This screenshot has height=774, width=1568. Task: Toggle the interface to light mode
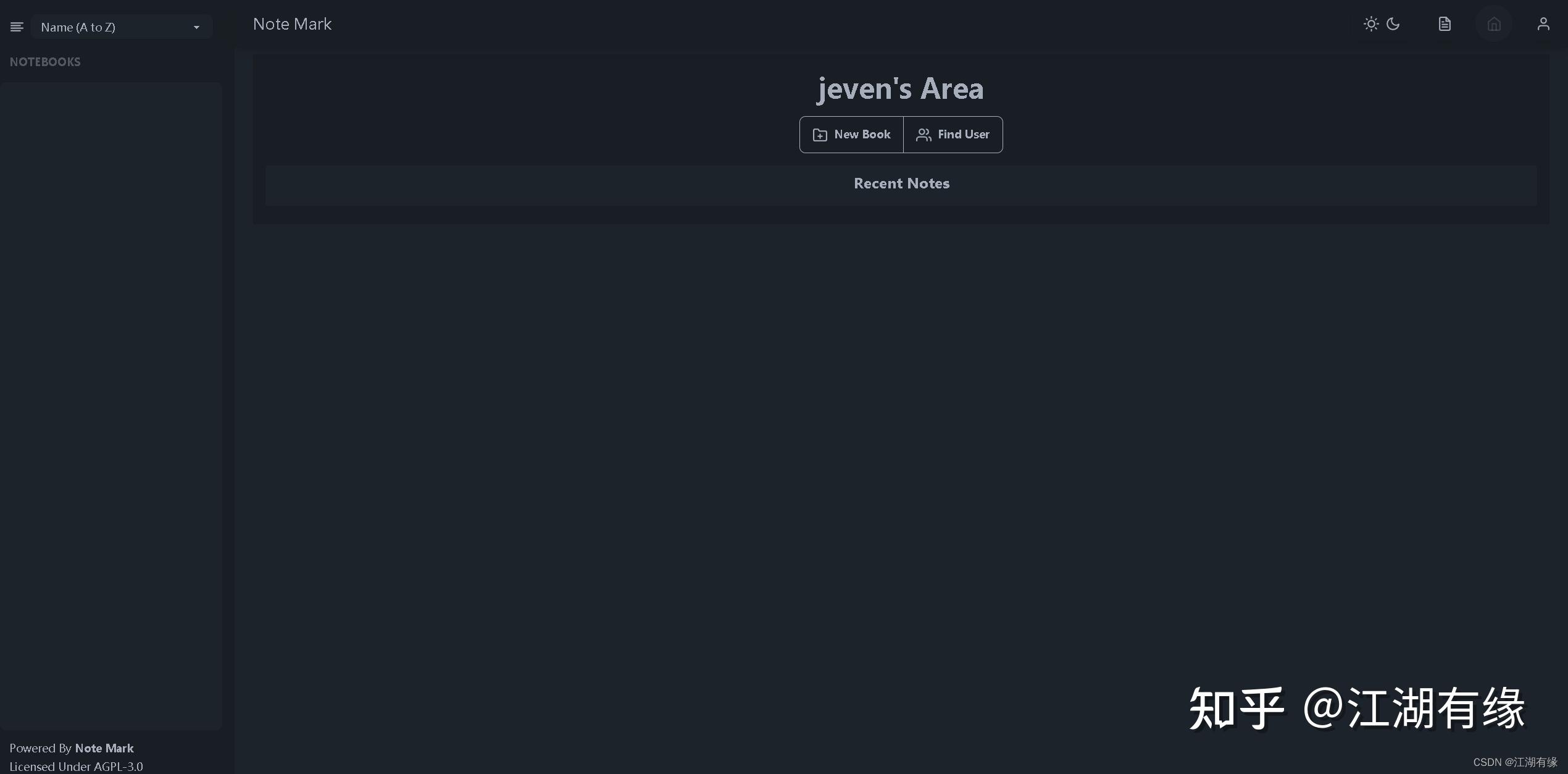[1370, 23]
